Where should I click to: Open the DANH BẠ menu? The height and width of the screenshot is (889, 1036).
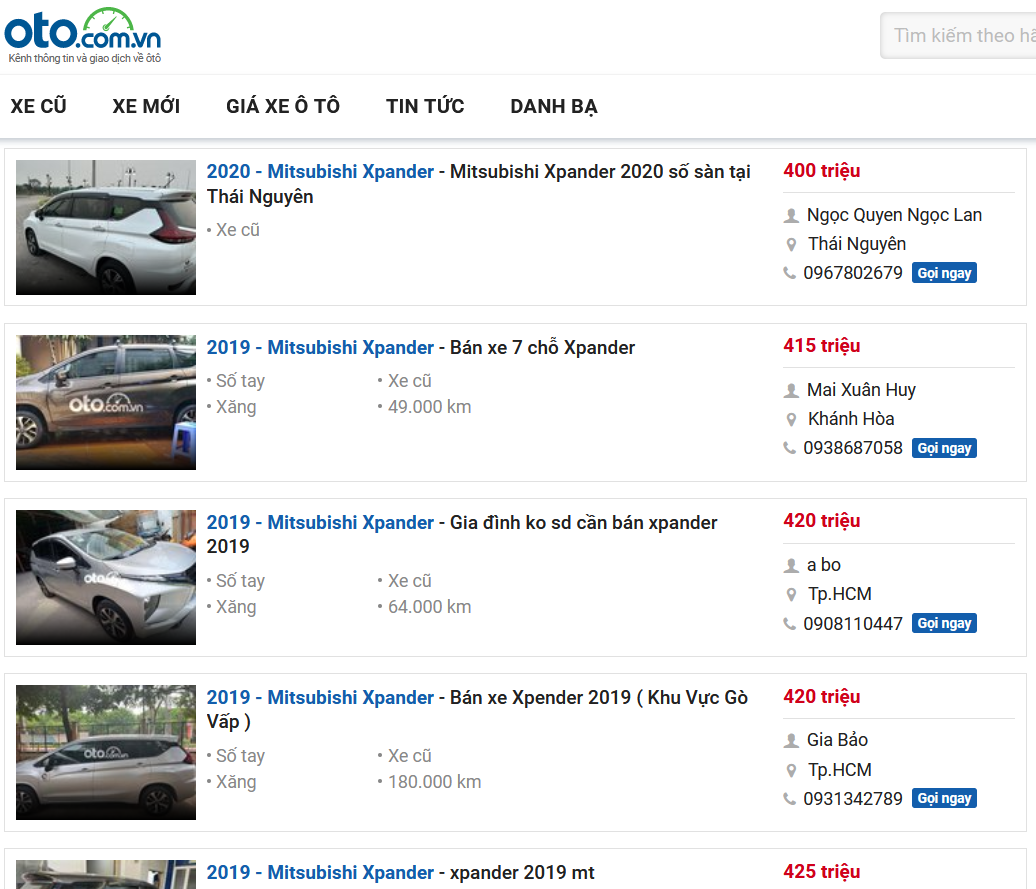(x=554, y=106)
